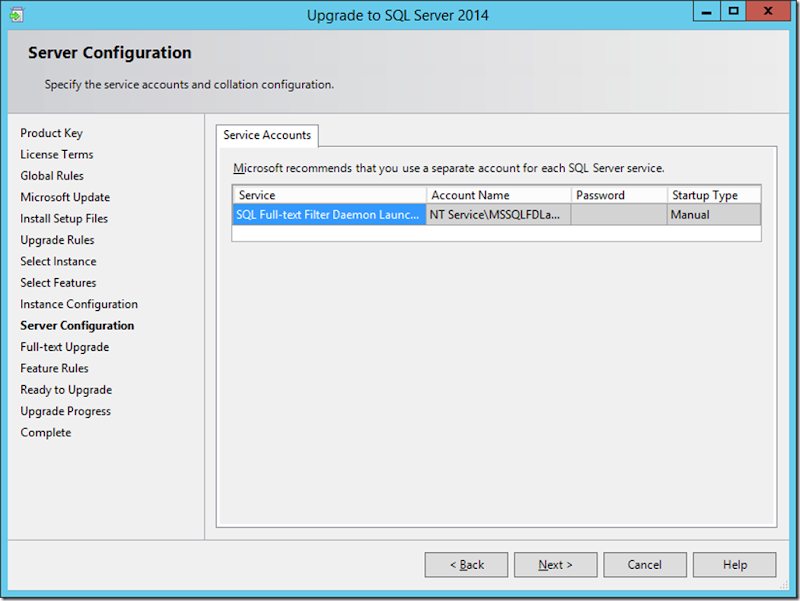The height and width of the screenshot is (601, 800).
Task: Open the Manual startup type dropdown
Action: 714,215
